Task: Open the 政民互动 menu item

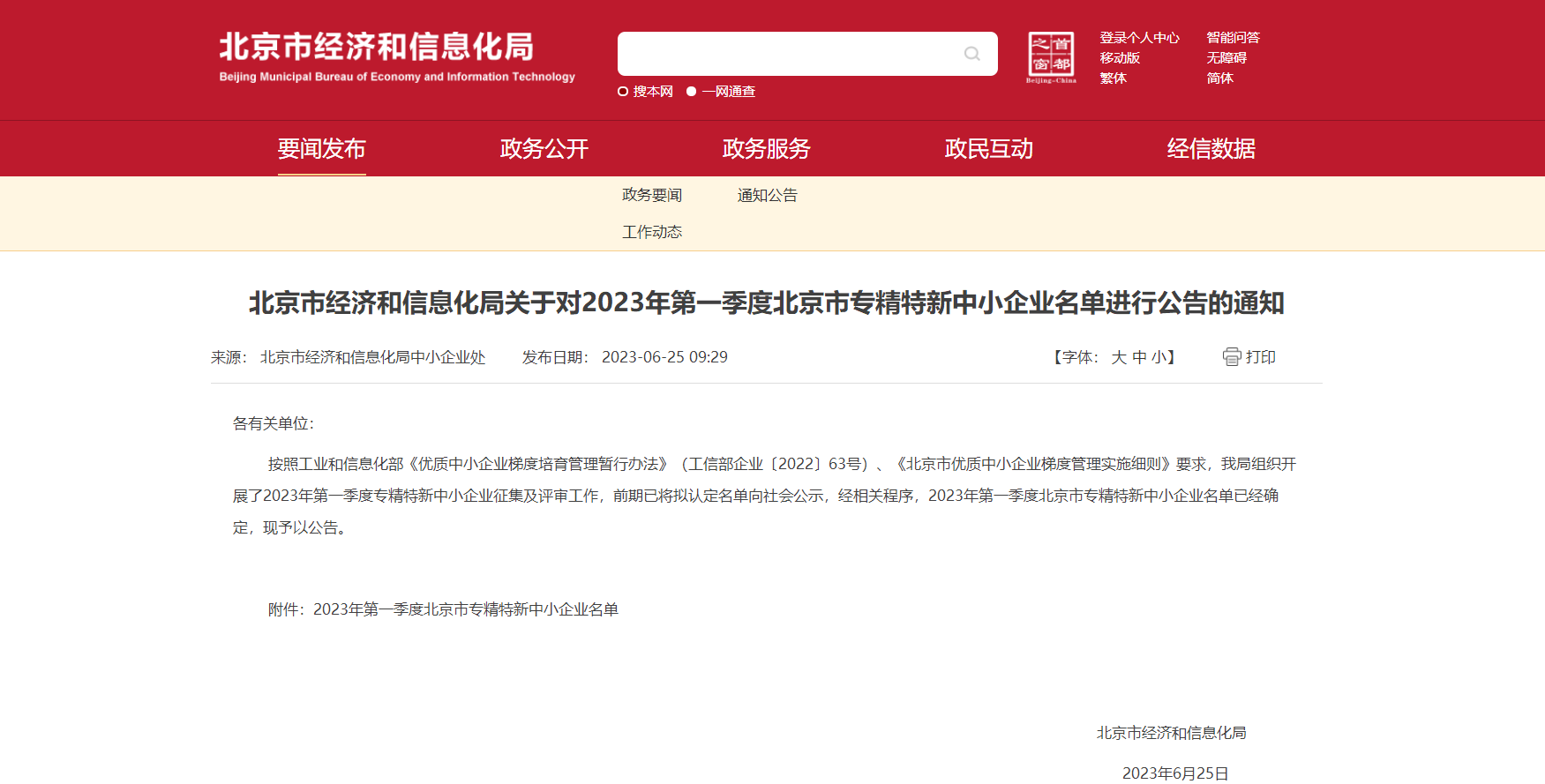Action: pos(989,149)
